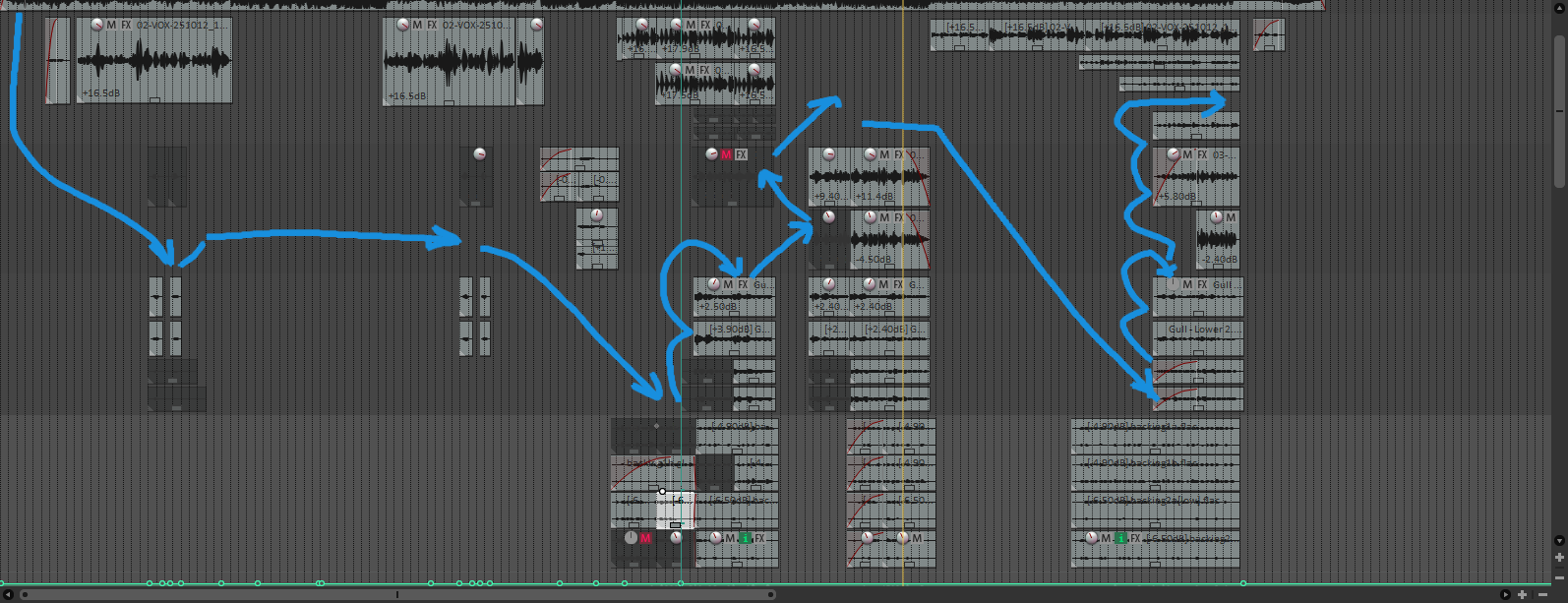Mute second 02-VOX-2510 item from left
The image size is (1568, 603).
[x=417, y=25]
